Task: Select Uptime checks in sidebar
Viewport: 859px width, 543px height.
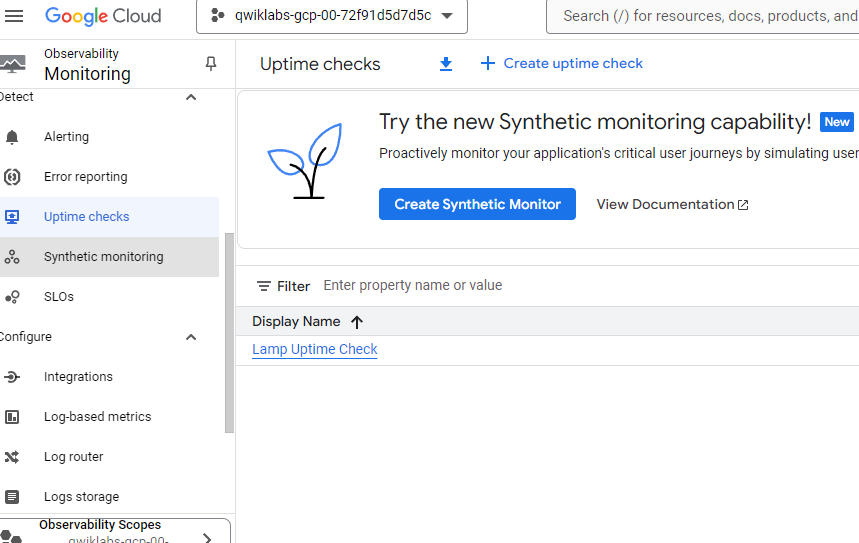Action: click(87, 217)
